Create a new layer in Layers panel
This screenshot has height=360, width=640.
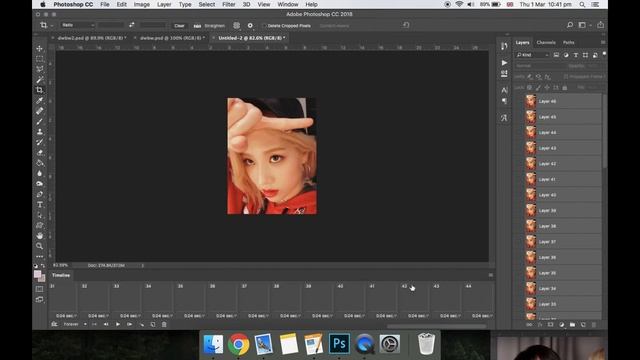pos(583,325)
